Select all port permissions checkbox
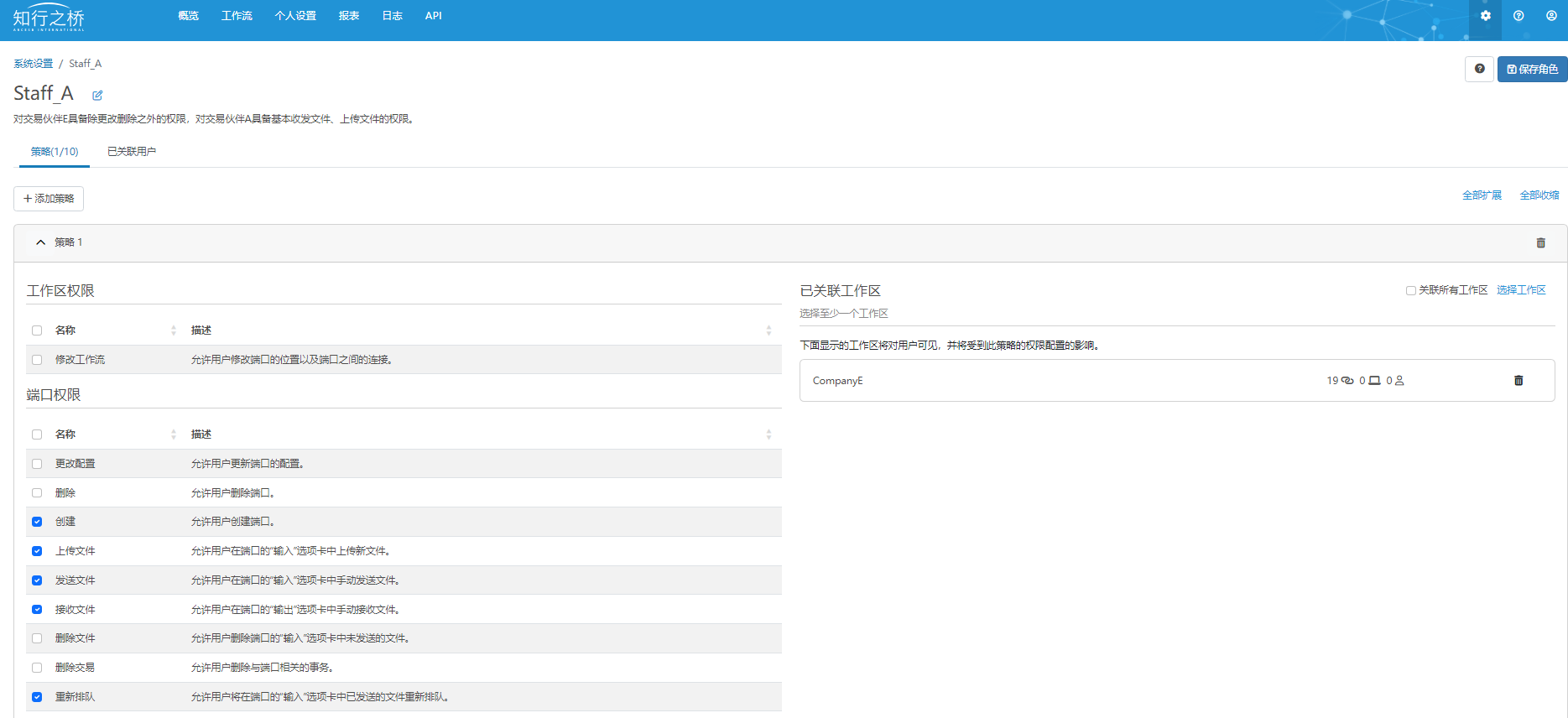 click(x=37, y=434)
